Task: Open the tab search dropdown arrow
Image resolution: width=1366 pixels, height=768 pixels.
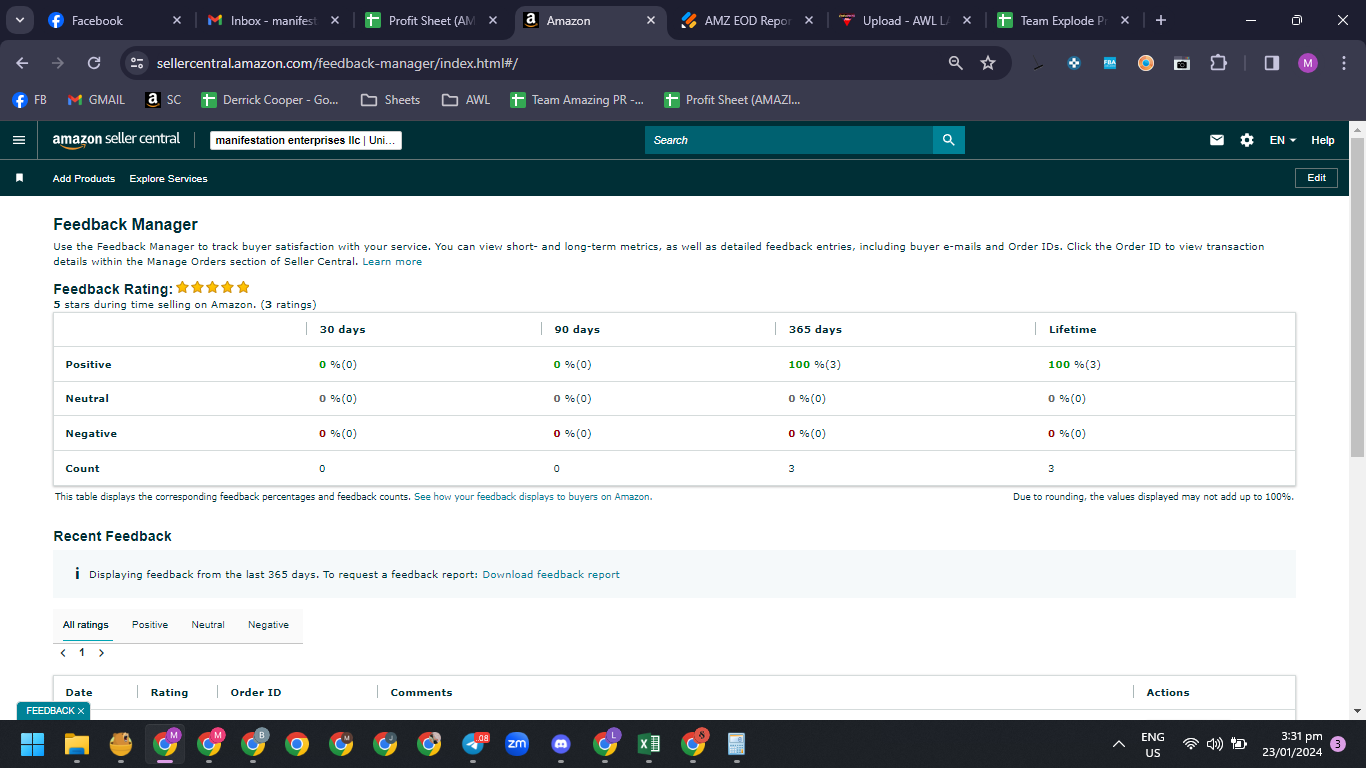Action: coord(19,20)
